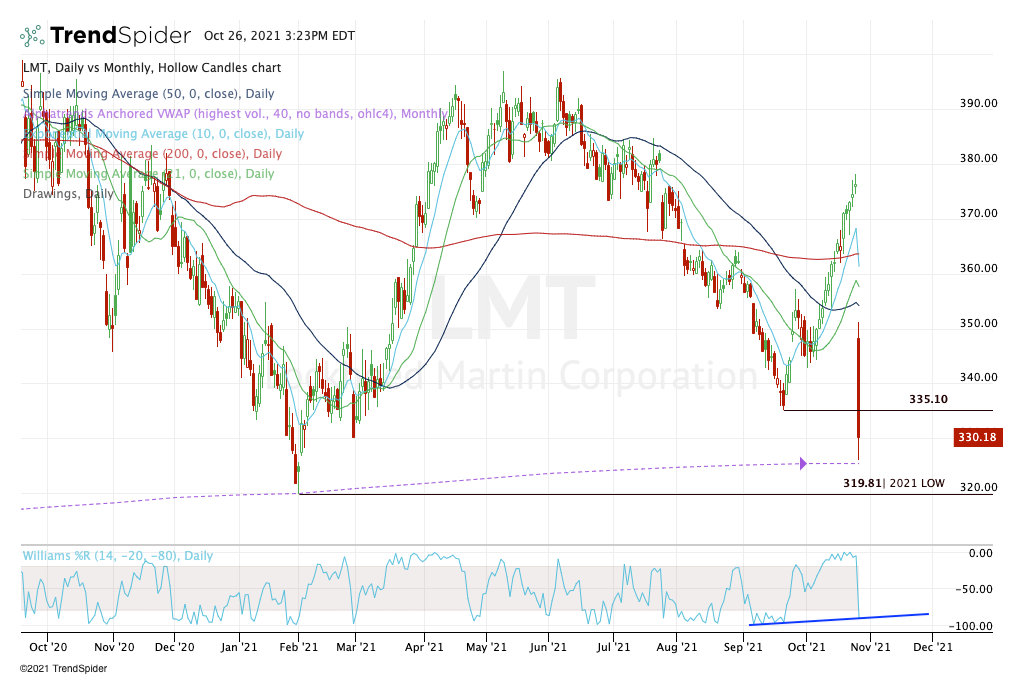Click the Williams 0.00 axis value

point(981,553)
